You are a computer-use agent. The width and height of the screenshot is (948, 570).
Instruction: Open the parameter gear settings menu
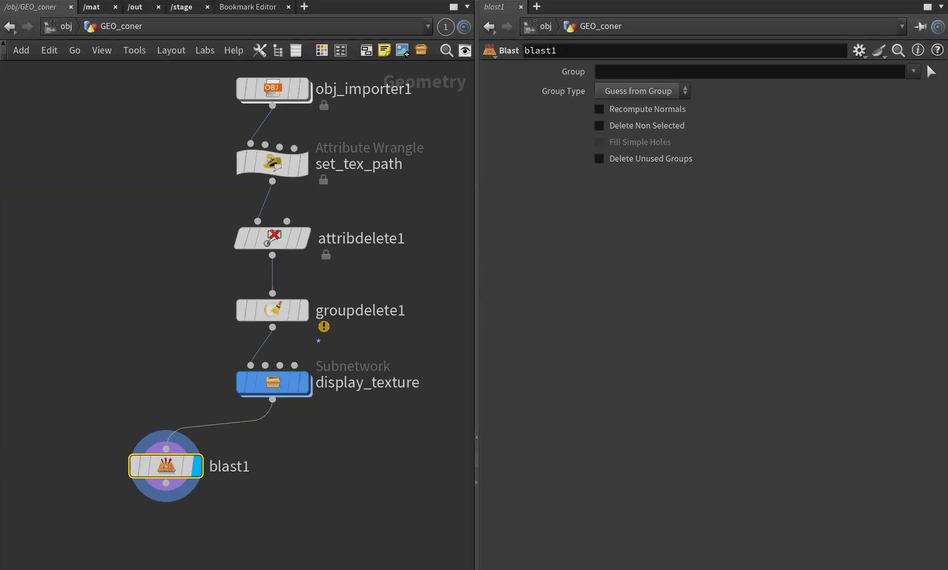coord(858,50)
